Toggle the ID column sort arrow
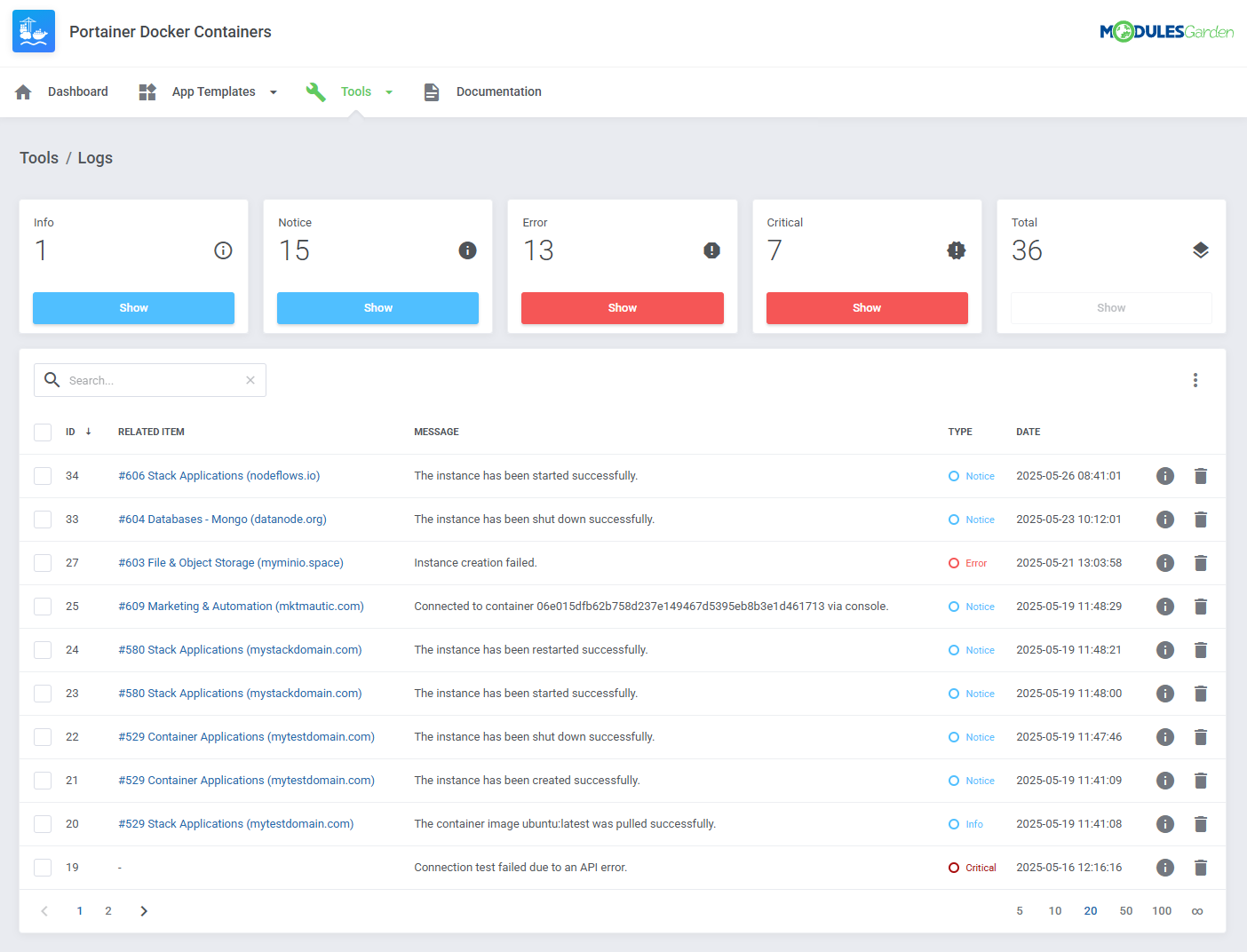 [x=88, y=432]
